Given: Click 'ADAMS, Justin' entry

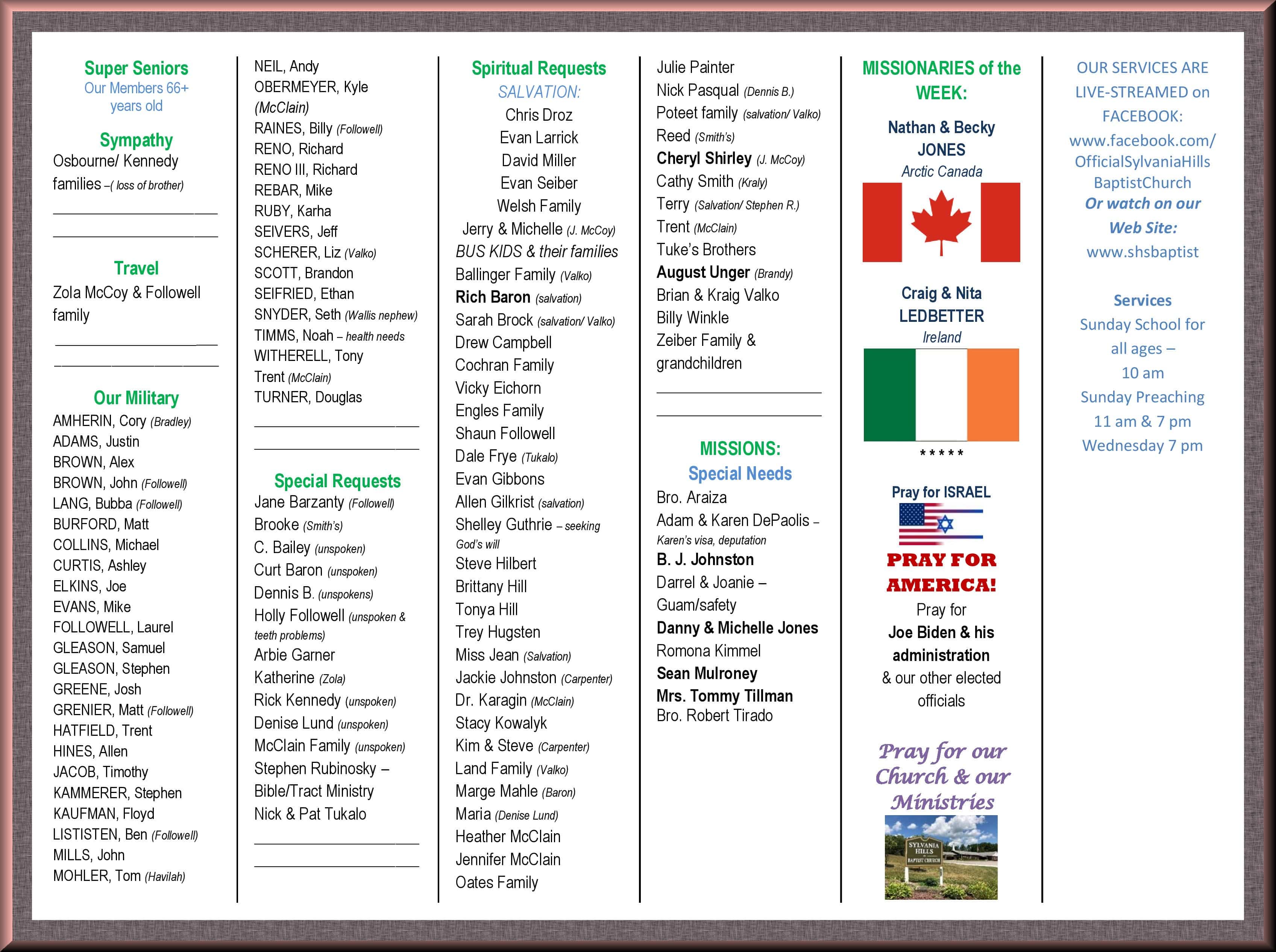Looking at the screenshot, I should (96, 441).
